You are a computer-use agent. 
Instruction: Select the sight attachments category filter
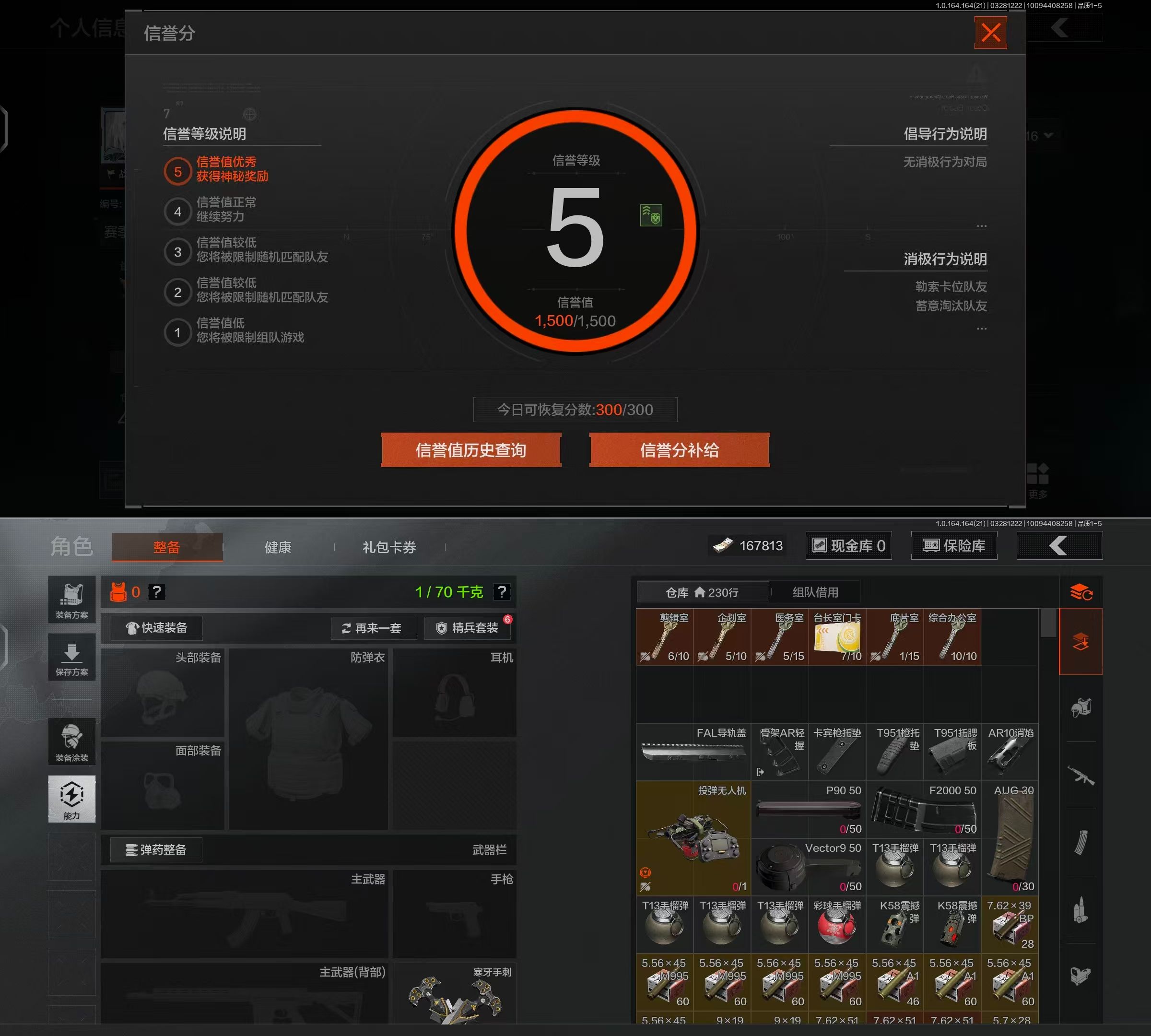click(1081, 976)
